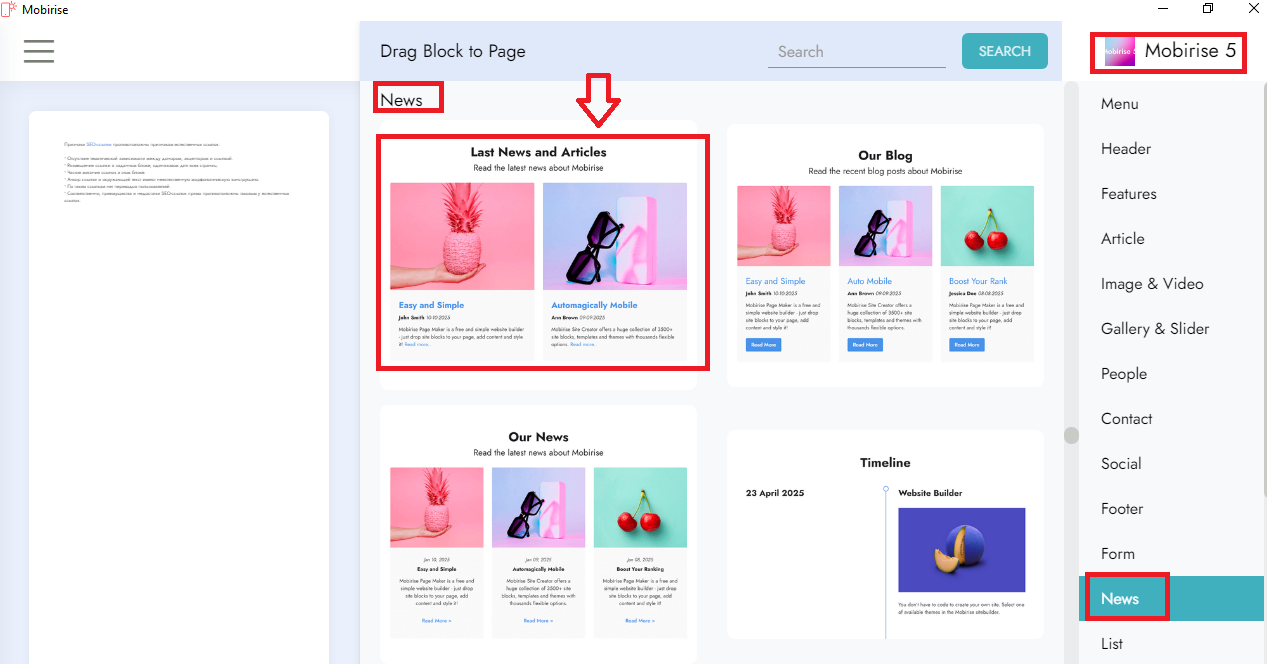Click the SEARCH button
This screenshot has height=664, width=1267.
tap(1005, 51)
